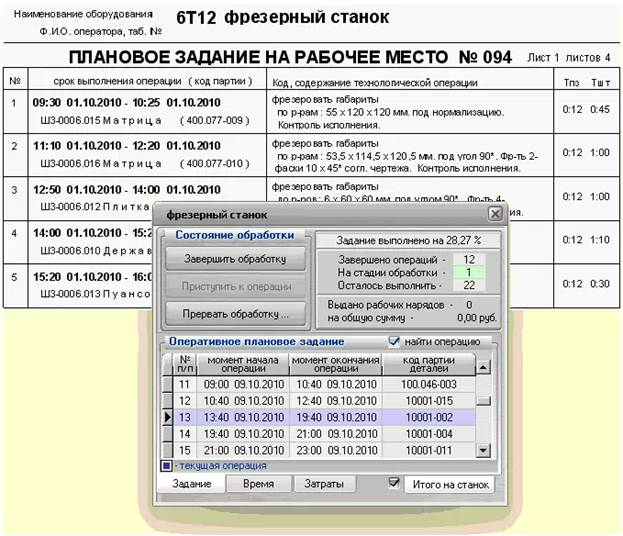Click end time 19:40 09.10.2010 in row 13

[x=336, y=417]
